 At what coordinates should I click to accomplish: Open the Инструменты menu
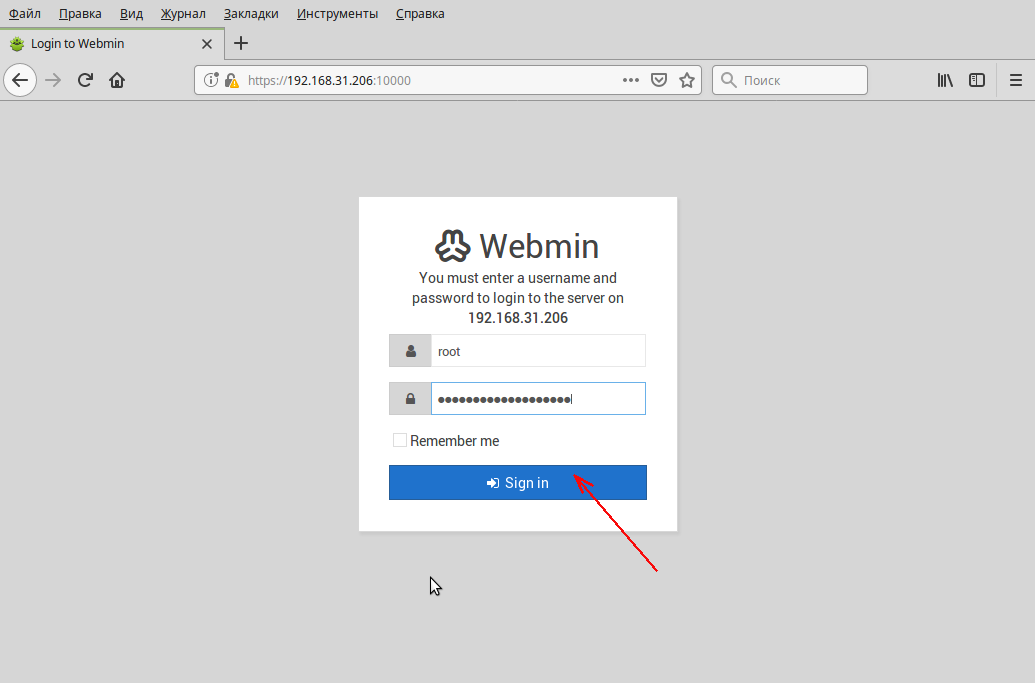pyautogui.click(x=337, y=14)
